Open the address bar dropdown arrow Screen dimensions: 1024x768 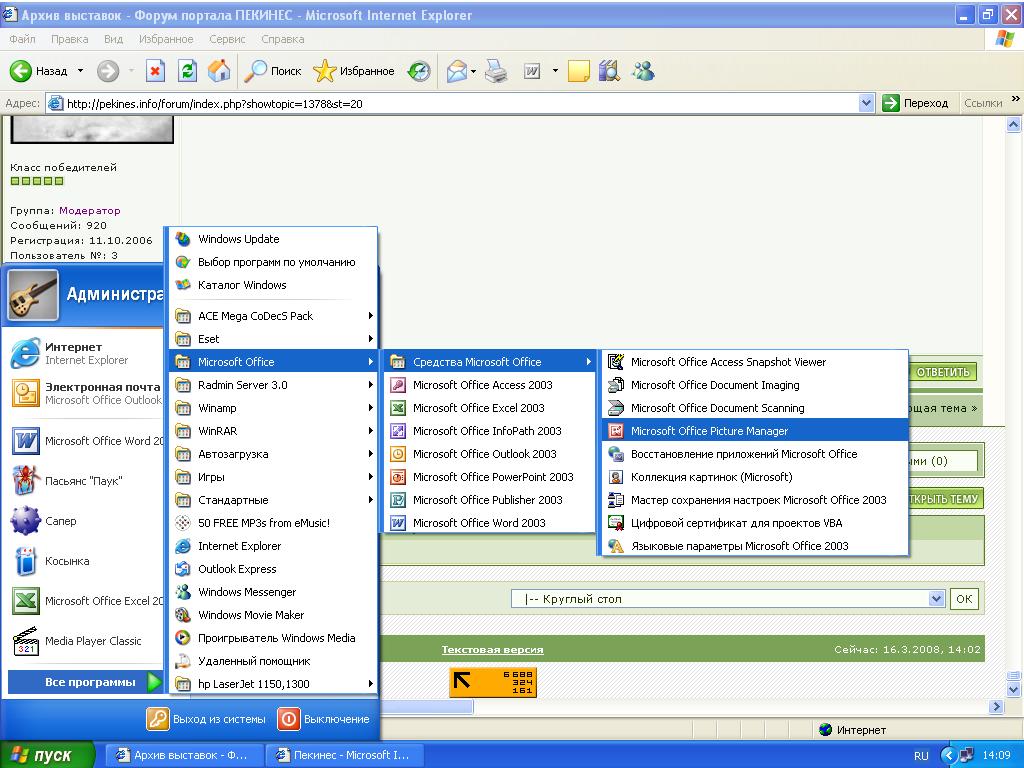pos(867,103)
